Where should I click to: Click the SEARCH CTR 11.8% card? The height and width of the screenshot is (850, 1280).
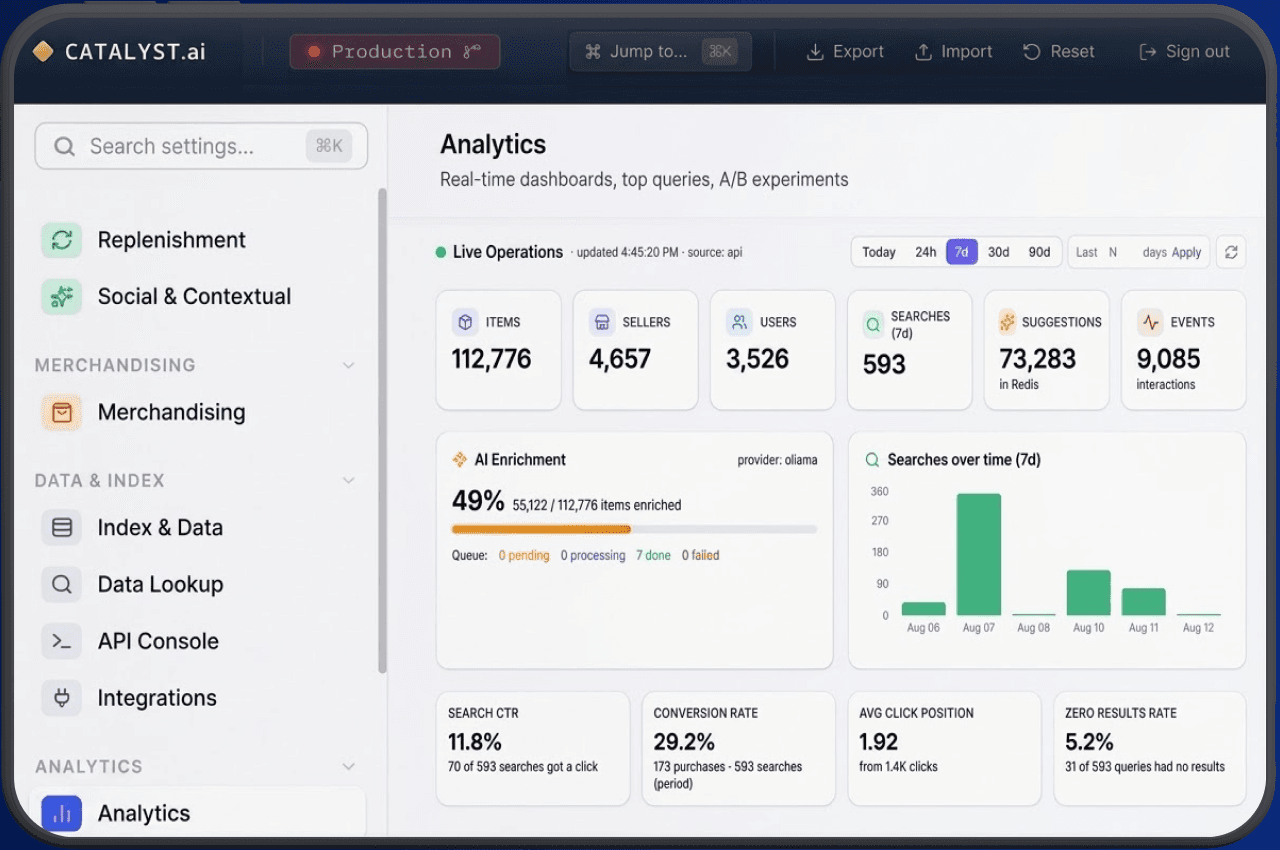[x=533, y=748]
